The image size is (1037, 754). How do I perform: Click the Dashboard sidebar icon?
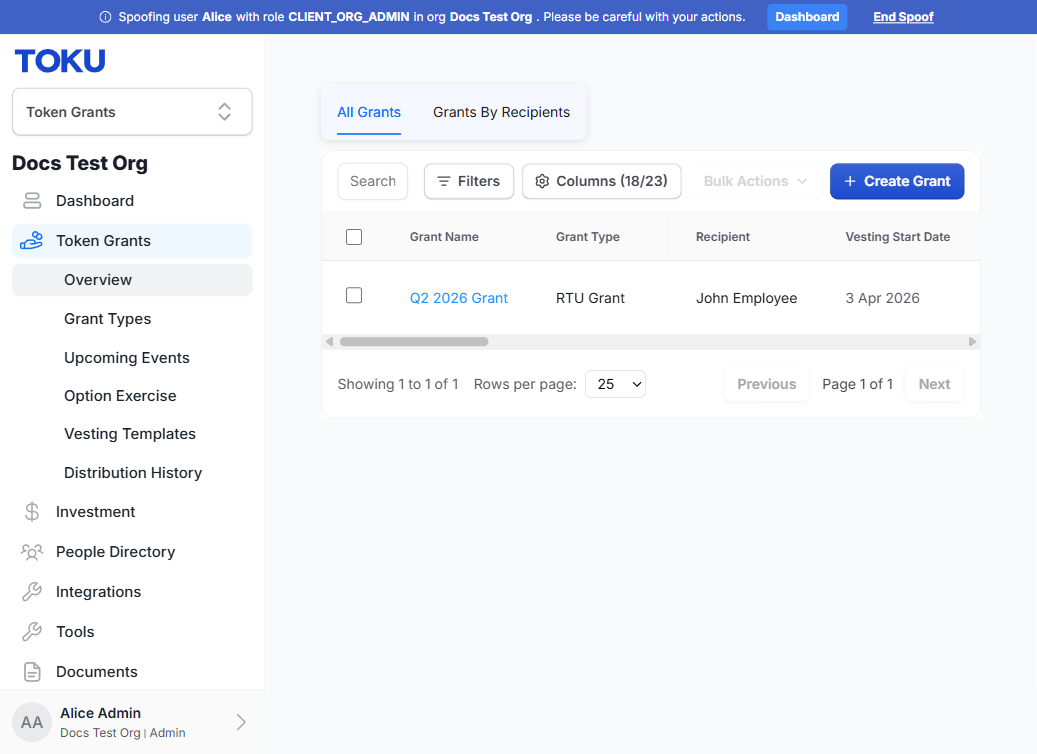(32, 200)
